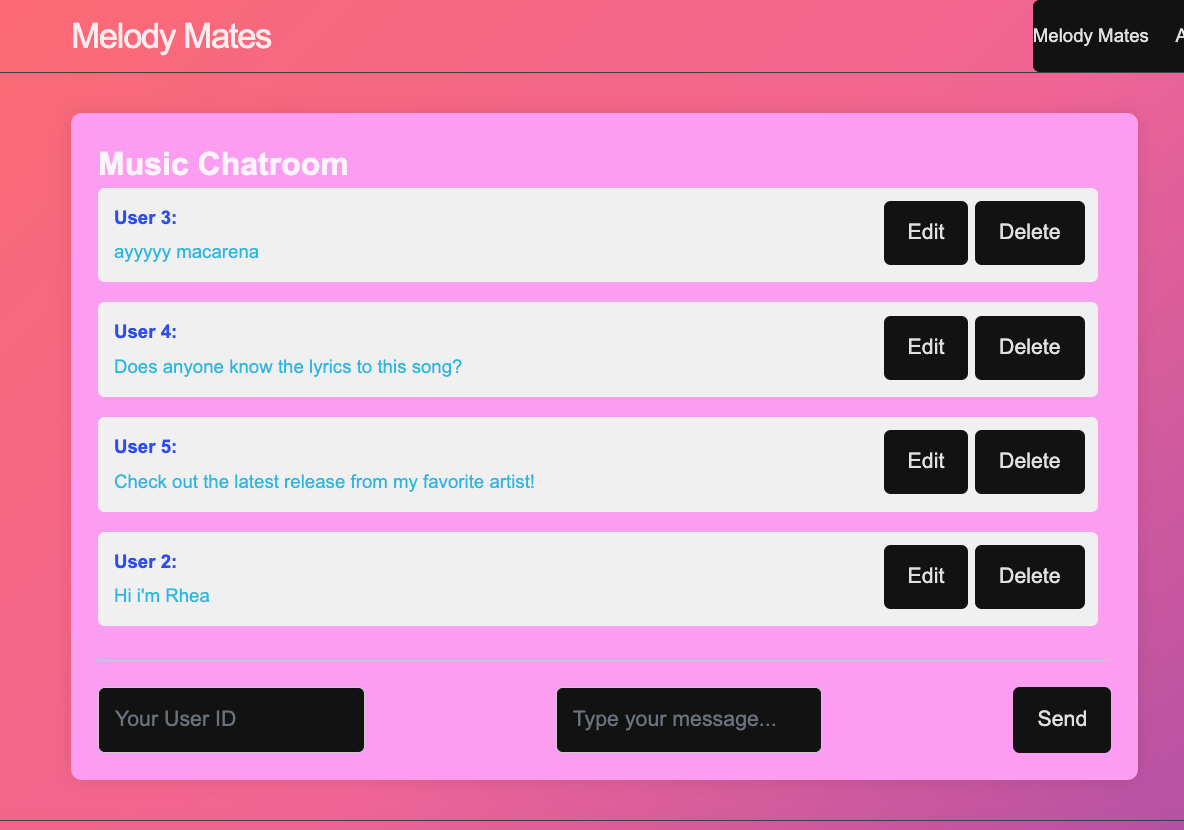Click the 'User 3:' label

click(x=145, y=218)
